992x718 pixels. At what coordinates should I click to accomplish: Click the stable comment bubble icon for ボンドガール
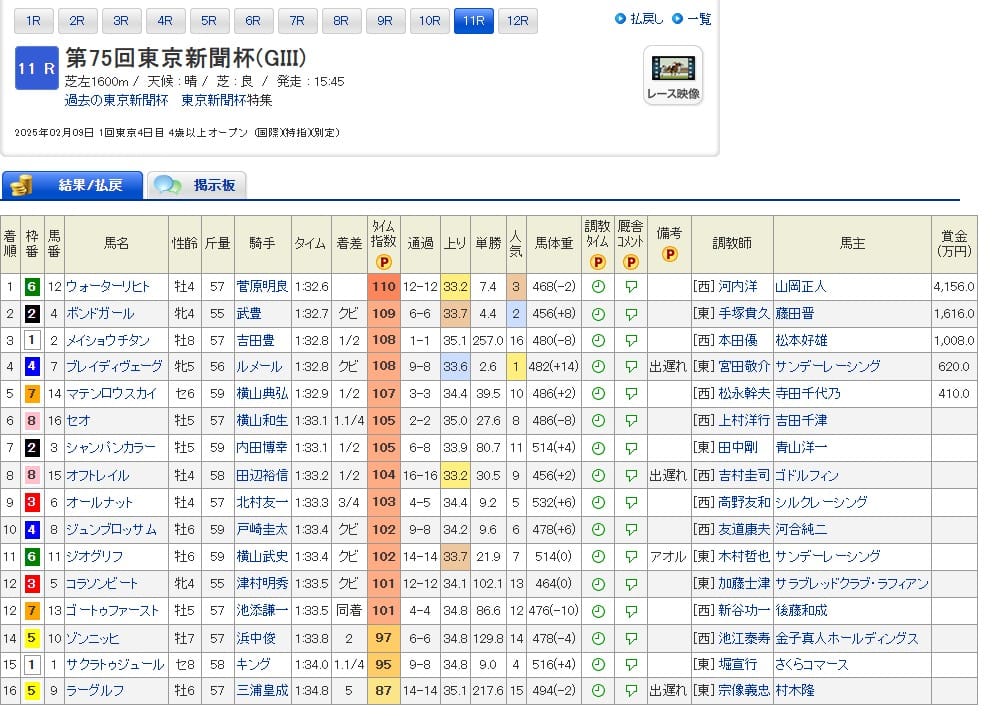tap(630, 314)
